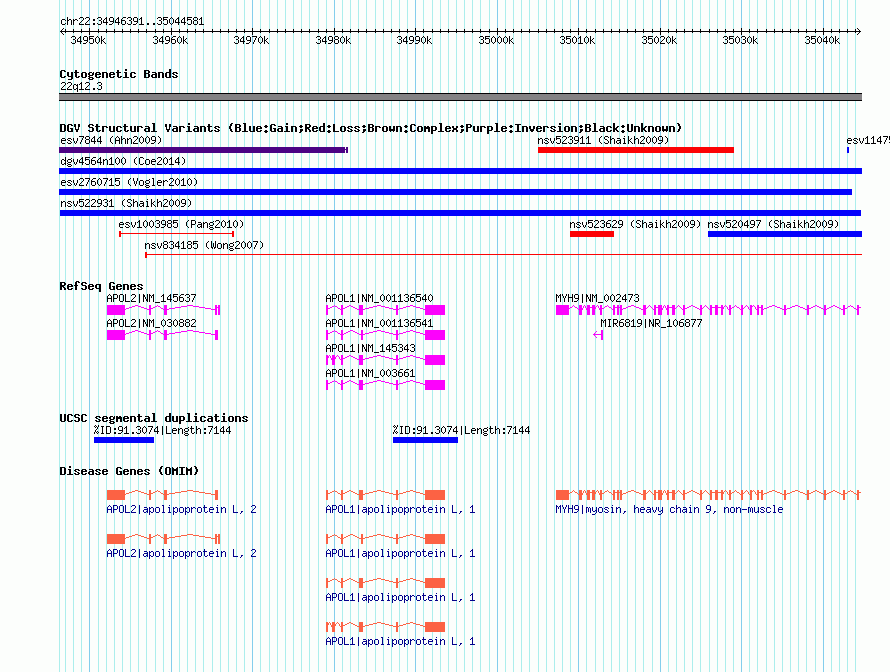
Task: Click the Disease Genes (OMIM) track title
Action: pyautogui.click(x=129, y=471)
